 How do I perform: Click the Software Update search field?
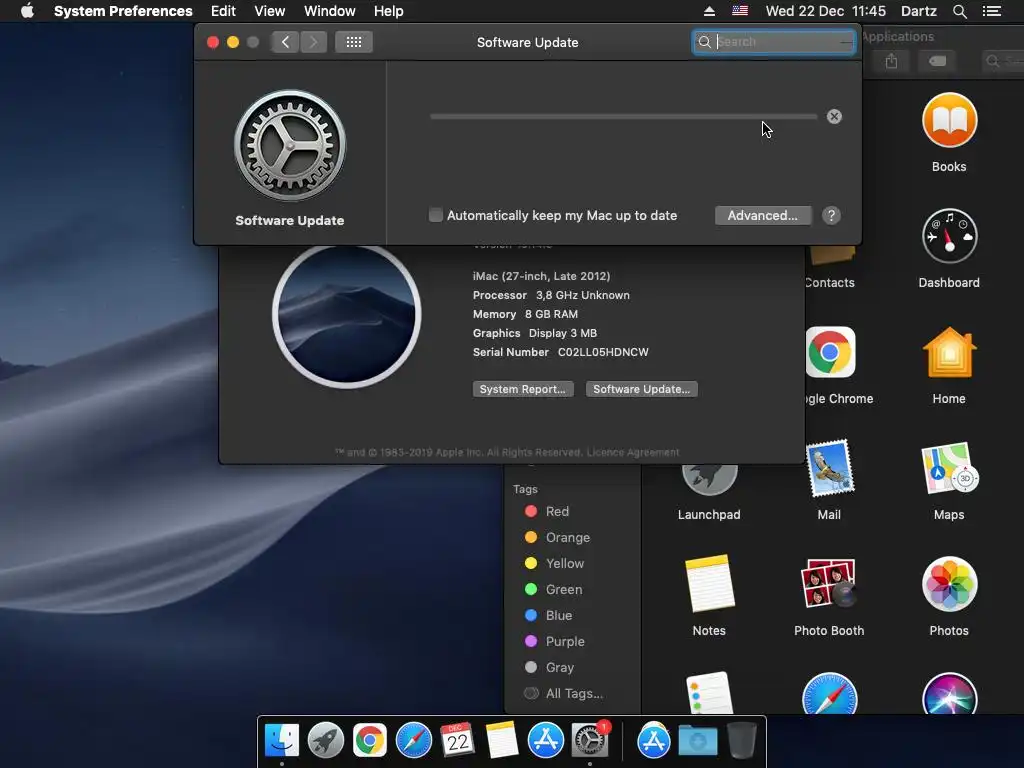[x=774, y=42]
